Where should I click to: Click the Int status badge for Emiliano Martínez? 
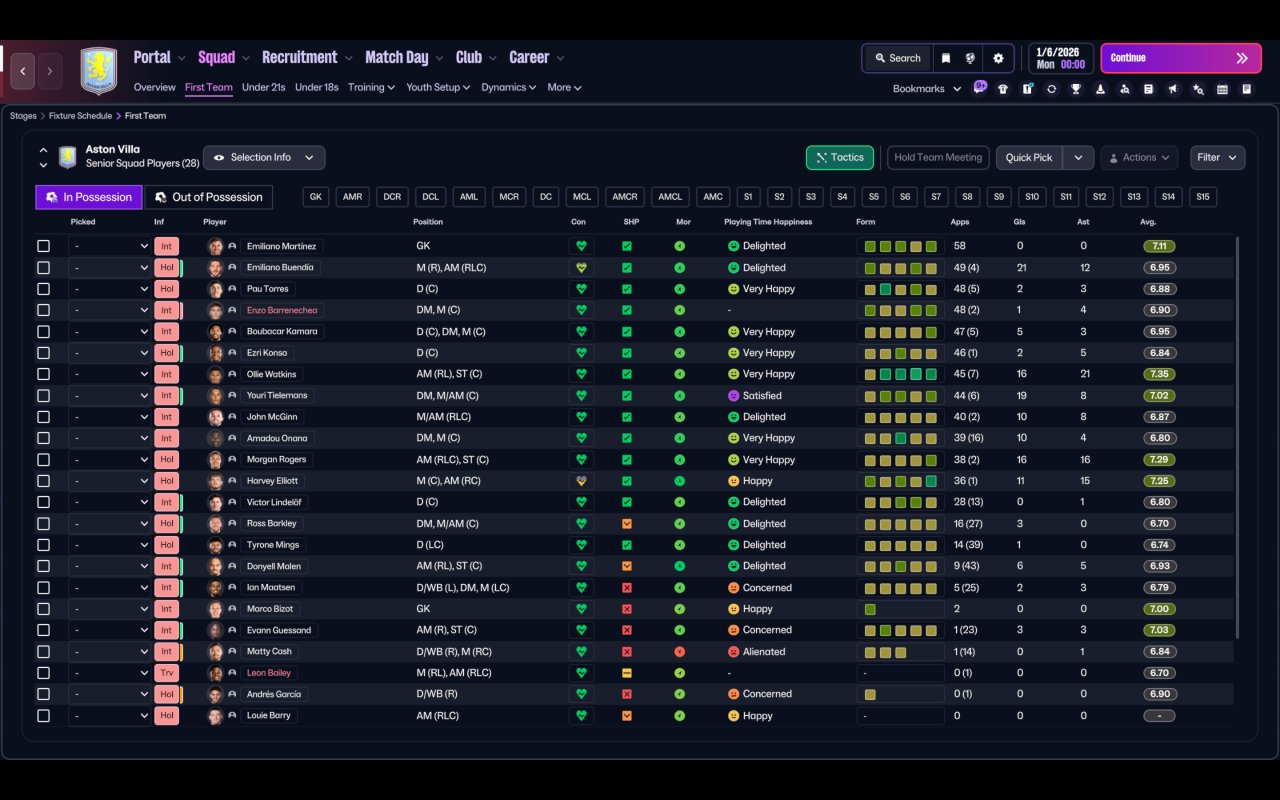click(x=166, y=246)
